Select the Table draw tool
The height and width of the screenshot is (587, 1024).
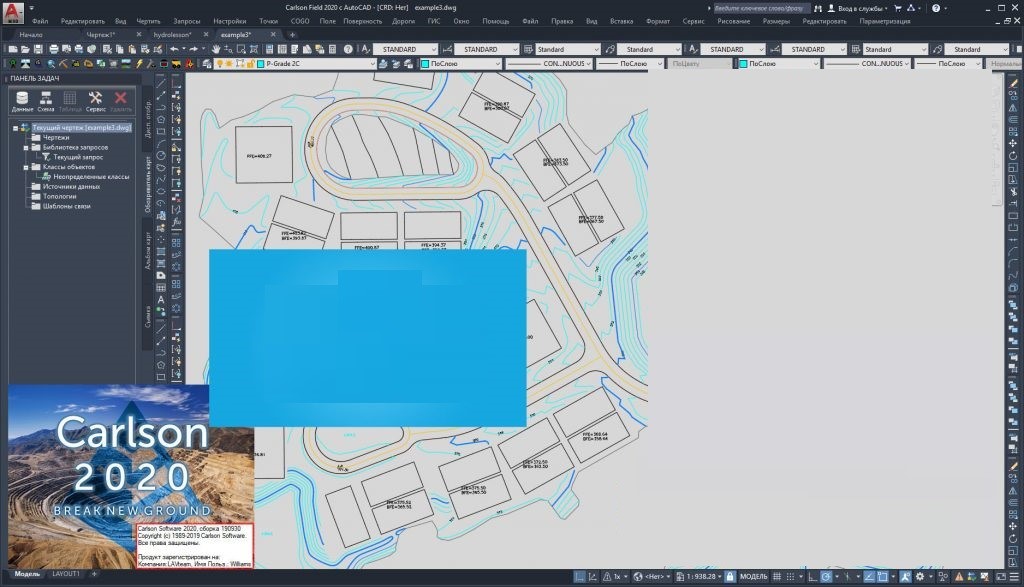tap(161, 288)
